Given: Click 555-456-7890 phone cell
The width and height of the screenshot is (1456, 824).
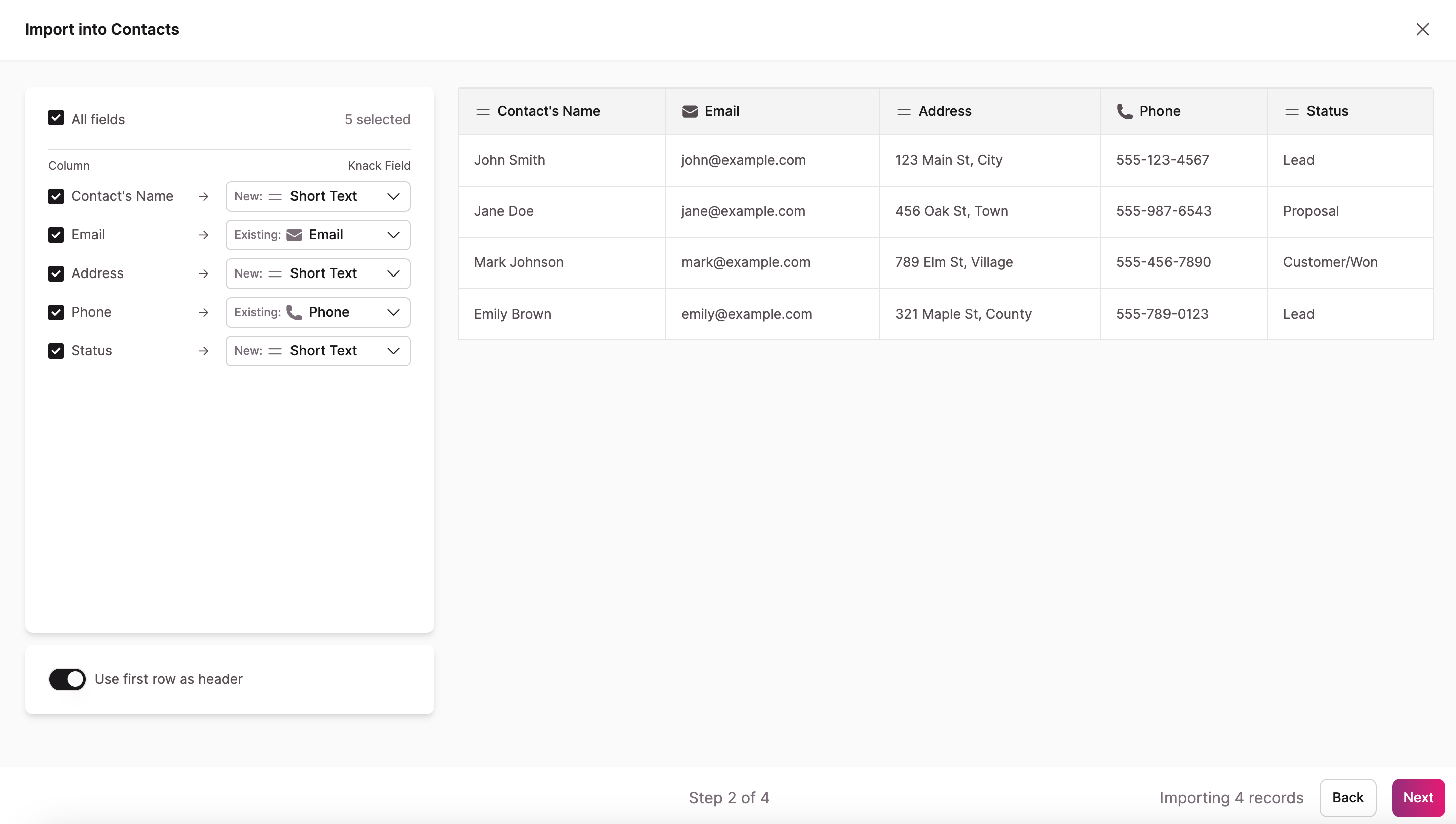Looking at the screenshot, I should tap(1184, 262).
